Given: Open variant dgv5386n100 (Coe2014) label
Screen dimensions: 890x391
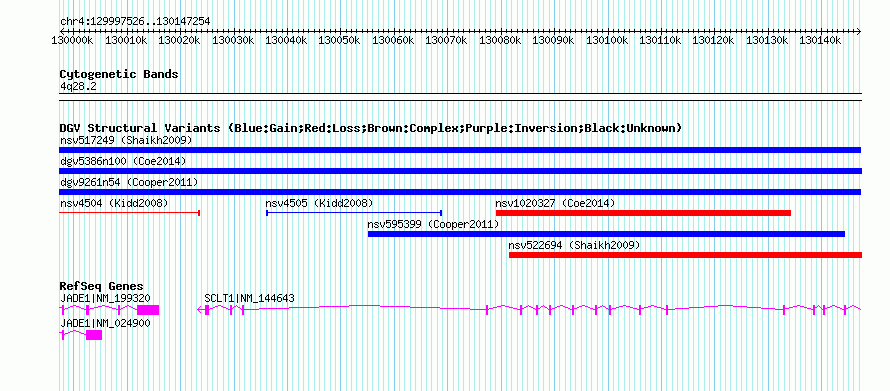Looking at the screenshot, I should tap(123, 161).
